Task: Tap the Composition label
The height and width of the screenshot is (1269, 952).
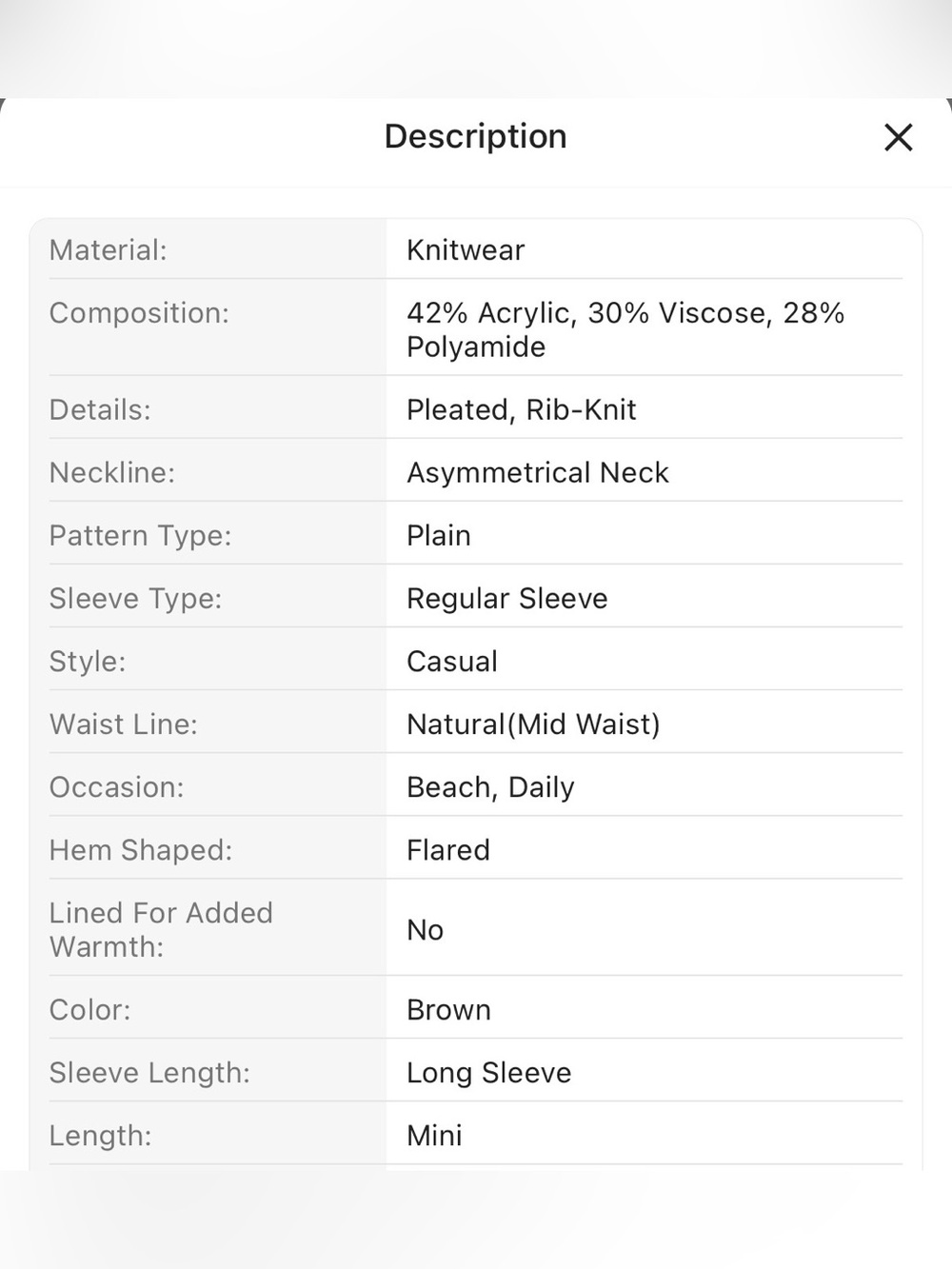Action: coord(139,313)
